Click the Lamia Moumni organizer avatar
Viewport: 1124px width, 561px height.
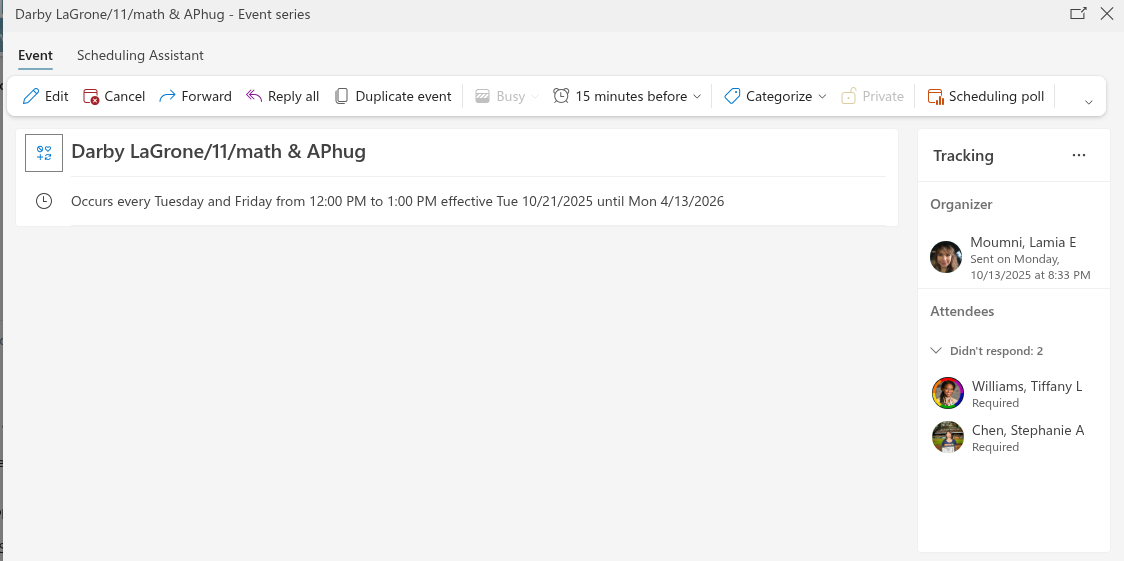[946, 257]
